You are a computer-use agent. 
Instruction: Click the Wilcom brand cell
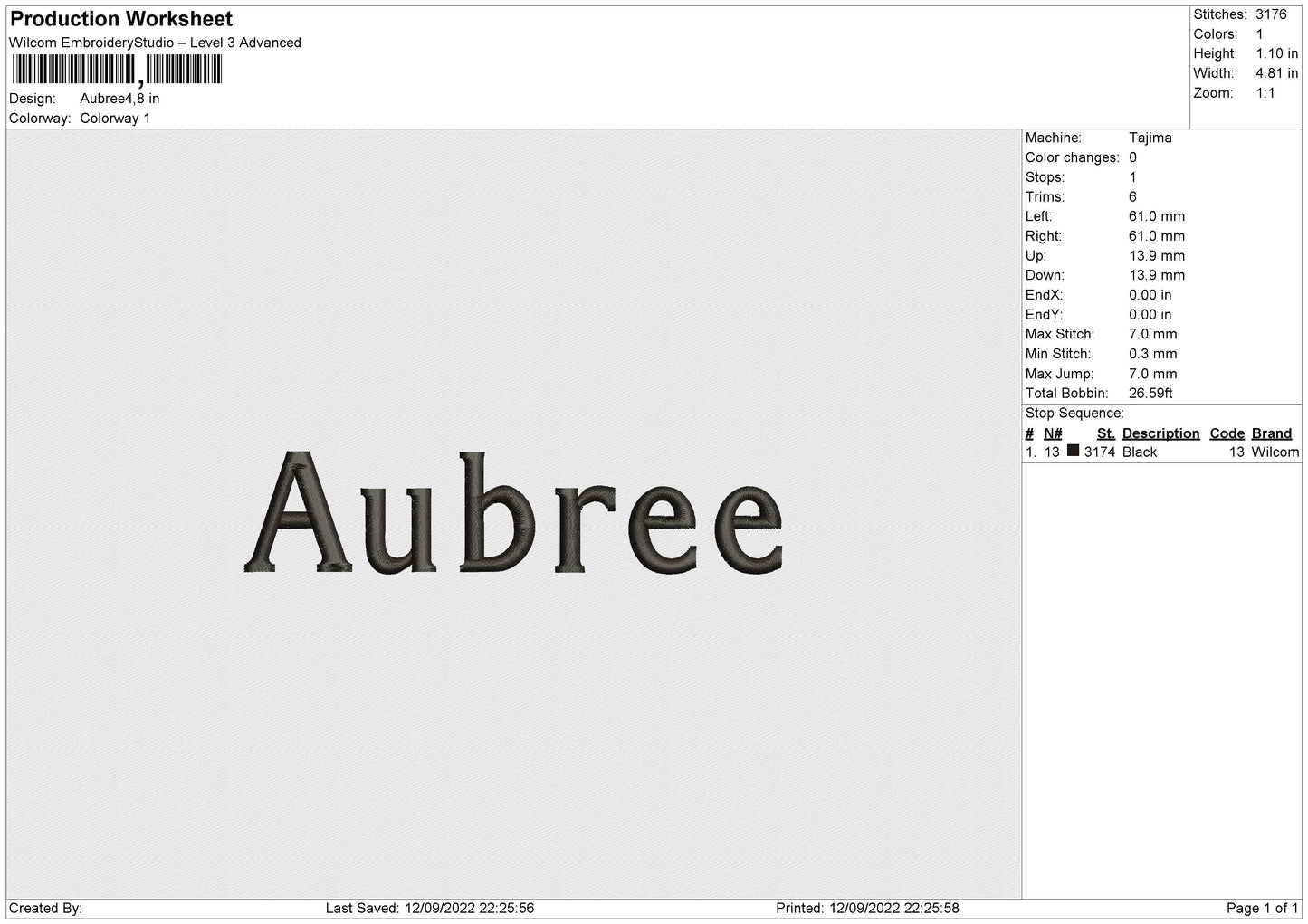pyautogui.click(x=1275, y=452)
